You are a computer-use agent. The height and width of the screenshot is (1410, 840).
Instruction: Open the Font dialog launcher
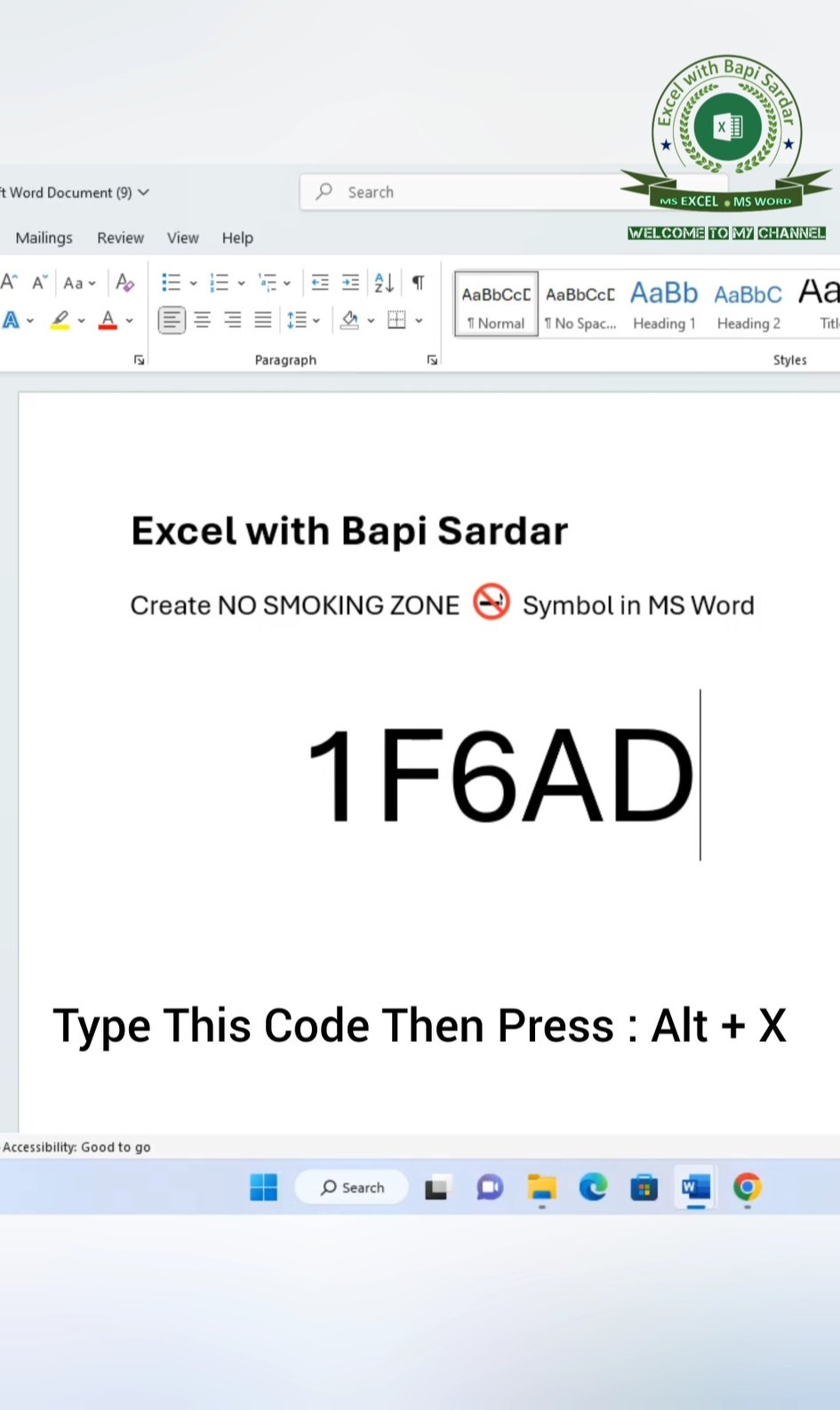139,360
